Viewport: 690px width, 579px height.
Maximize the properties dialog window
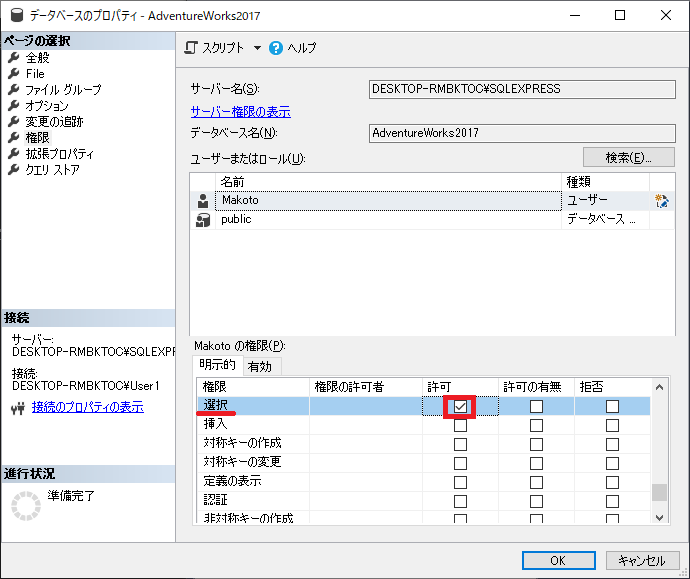(620, 15)
